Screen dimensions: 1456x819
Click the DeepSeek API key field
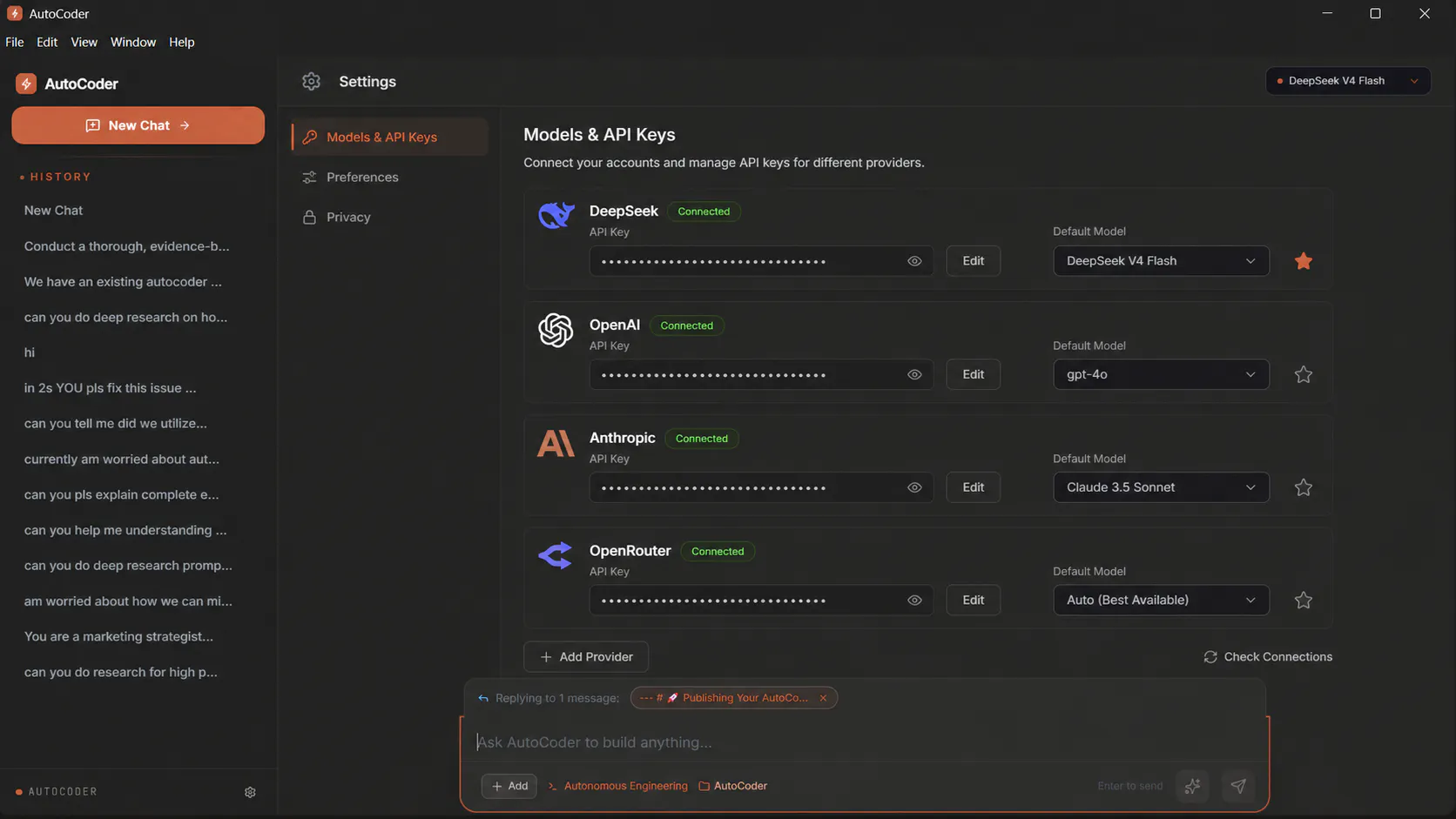pos(761,261)
